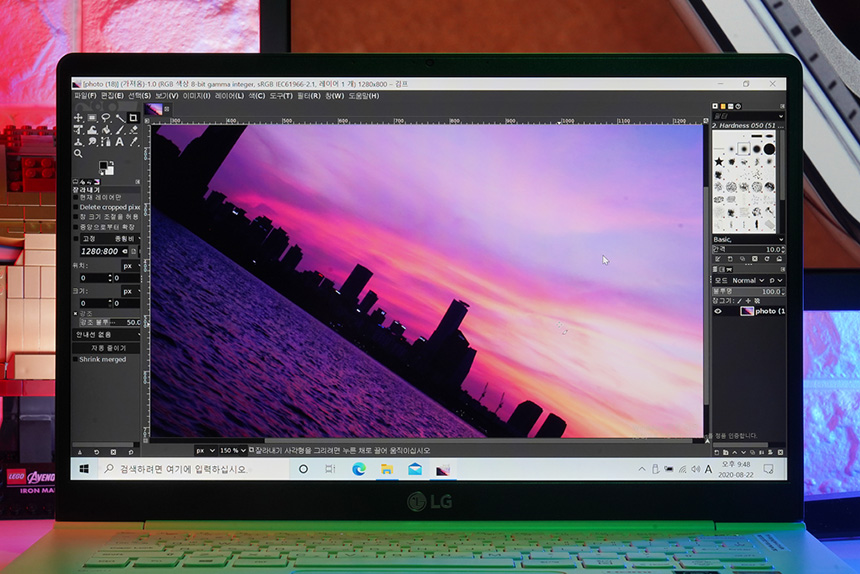Select the Fuzzy Select wand tool

pyautogui.click(x=121, y=118)
